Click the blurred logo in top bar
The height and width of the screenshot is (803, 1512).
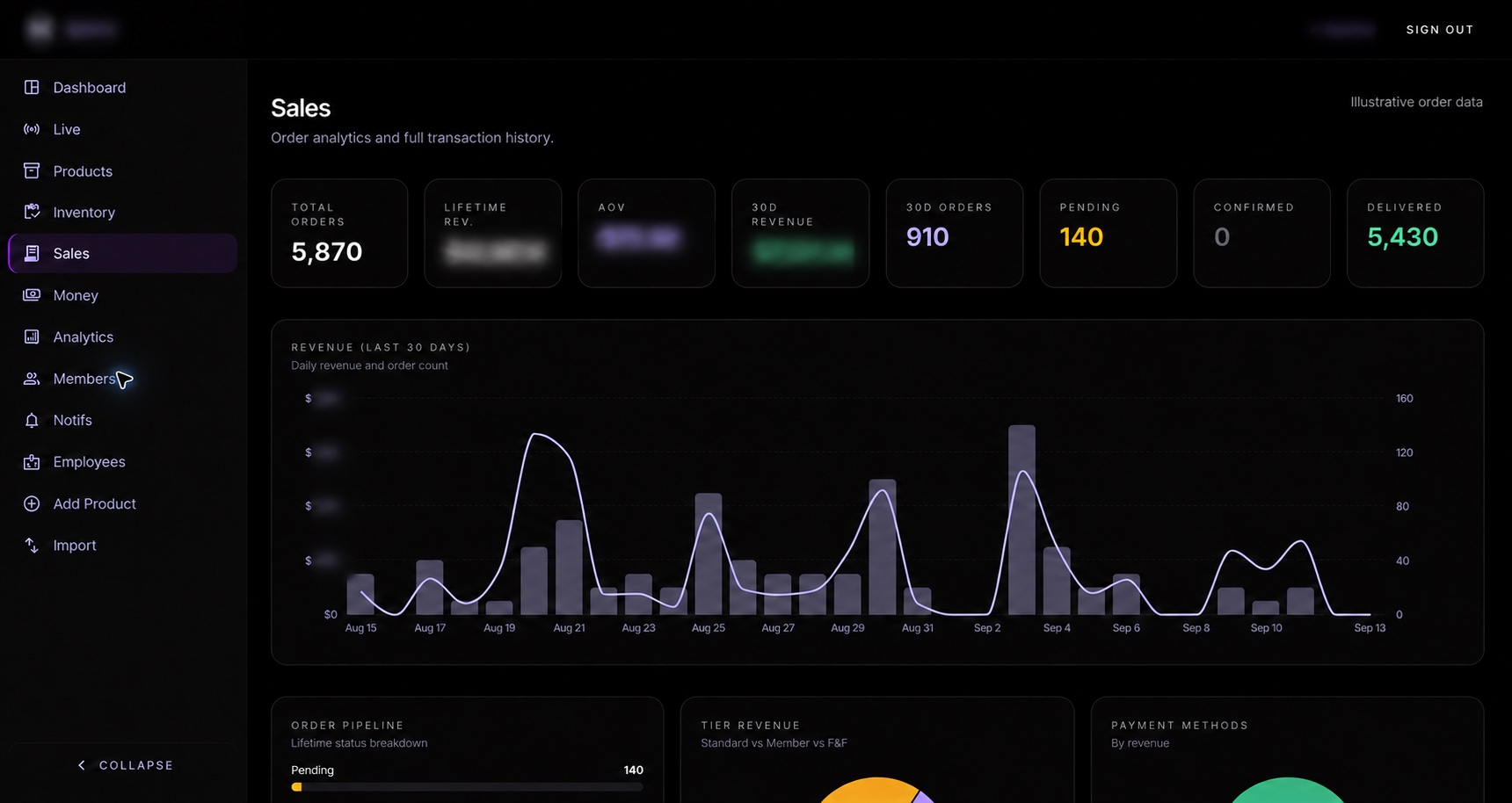70,29
